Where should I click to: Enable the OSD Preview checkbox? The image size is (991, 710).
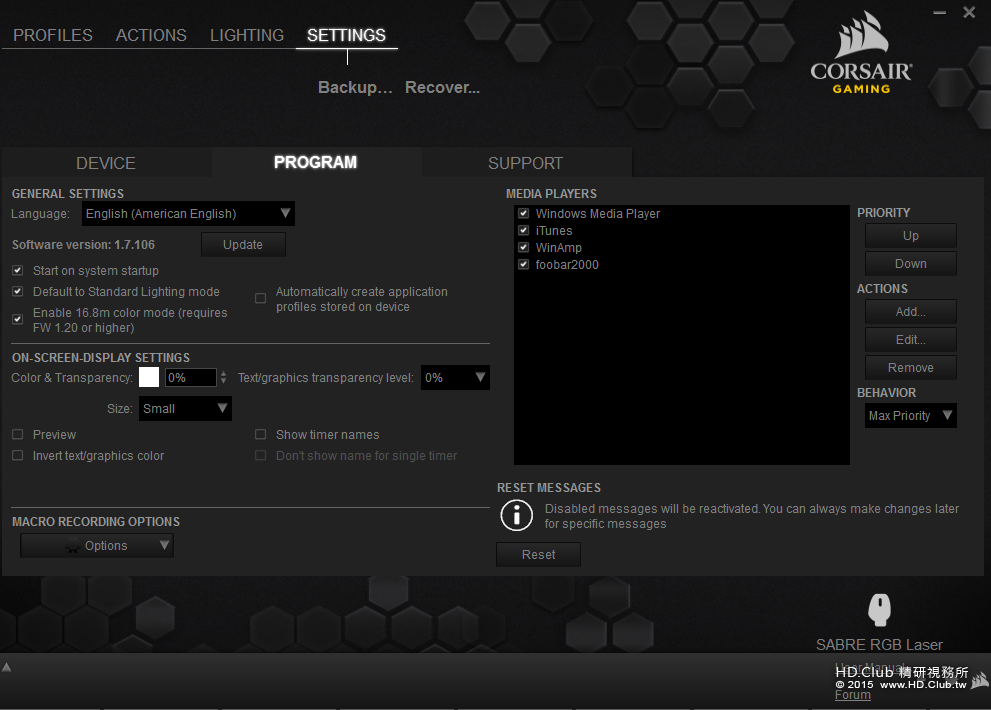(18, 434)
